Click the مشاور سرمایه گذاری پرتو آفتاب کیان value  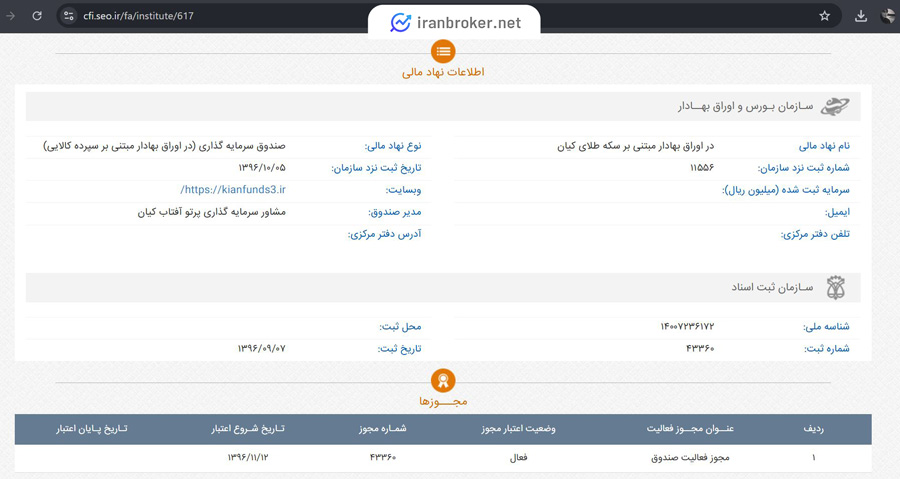pos(211,212)
